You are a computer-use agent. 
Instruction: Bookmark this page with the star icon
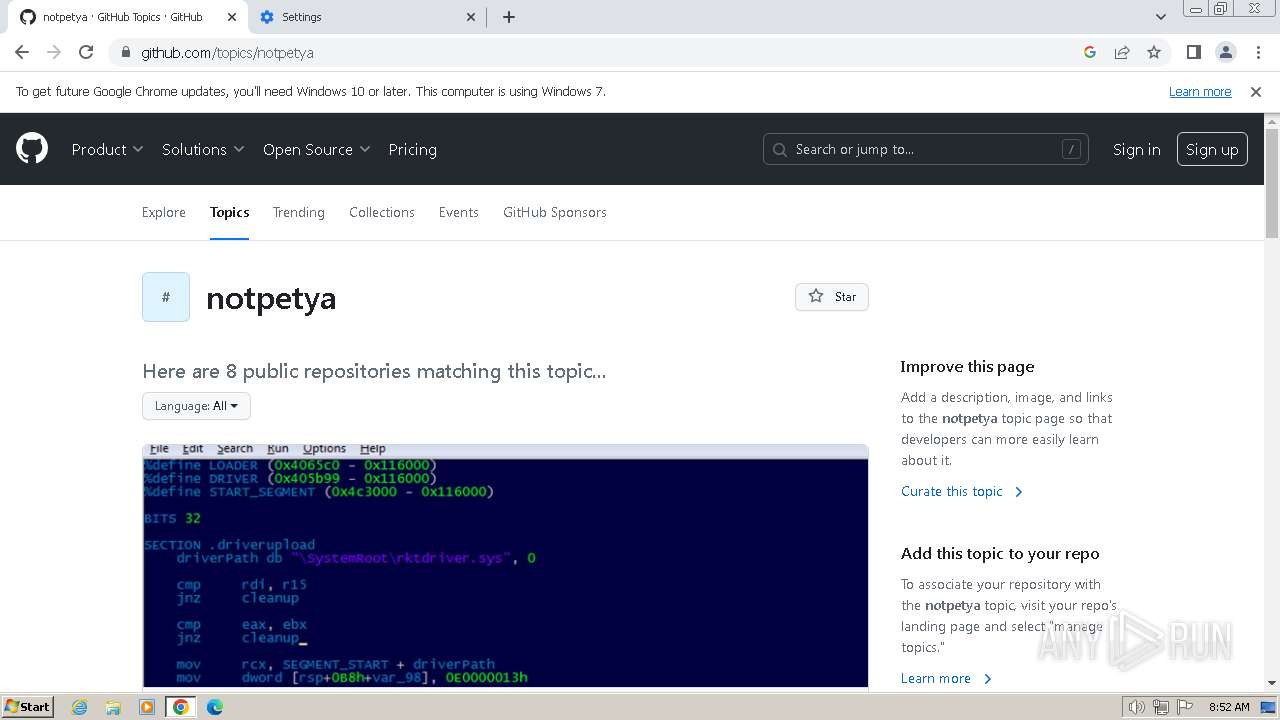coord(1154,52)
